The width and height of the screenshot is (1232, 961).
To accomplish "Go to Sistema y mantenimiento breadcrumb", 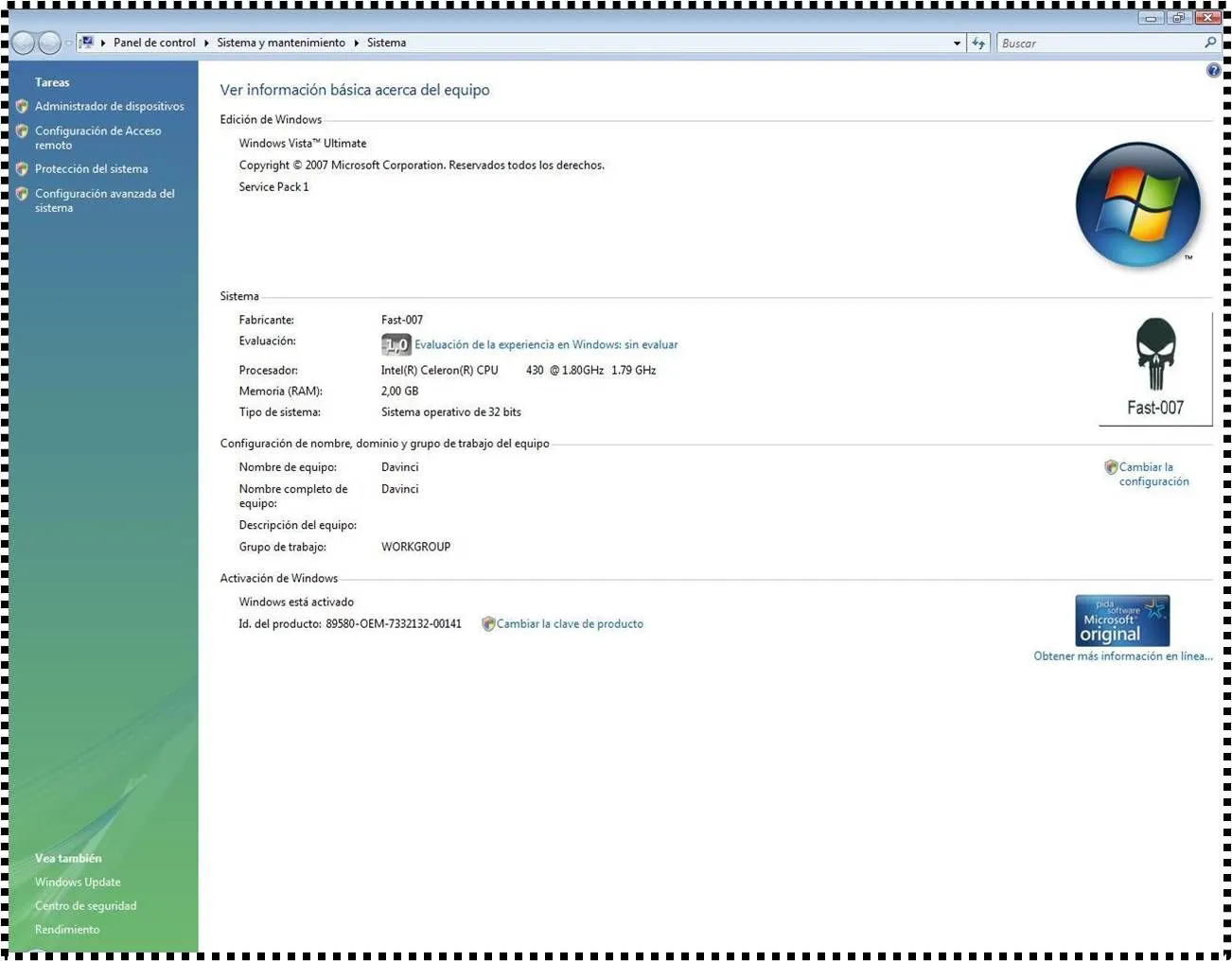I will [281, 43].
